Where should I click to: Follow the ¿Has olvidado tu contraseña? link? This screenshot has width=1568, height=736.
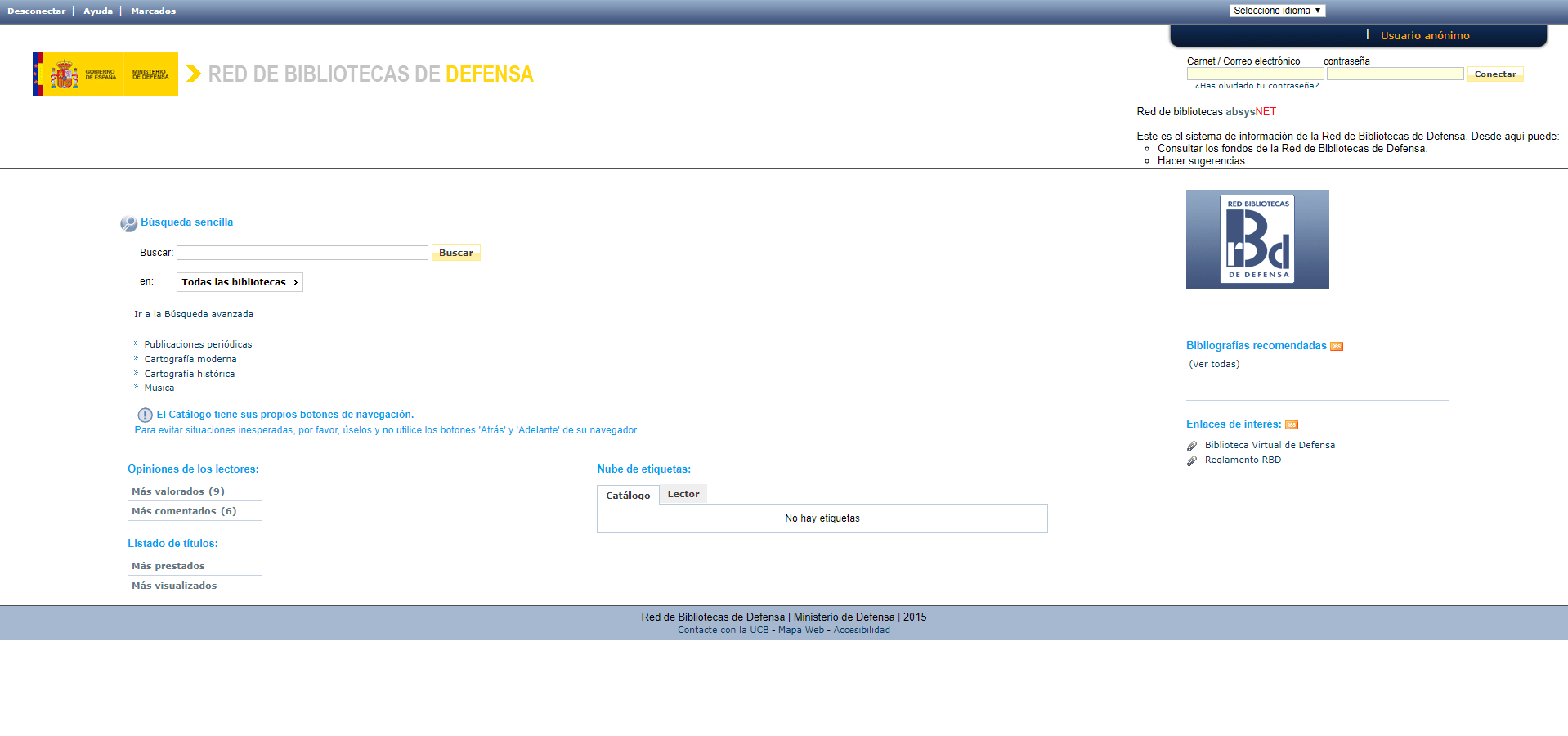pyautogui.click(x=1257, y=86)
